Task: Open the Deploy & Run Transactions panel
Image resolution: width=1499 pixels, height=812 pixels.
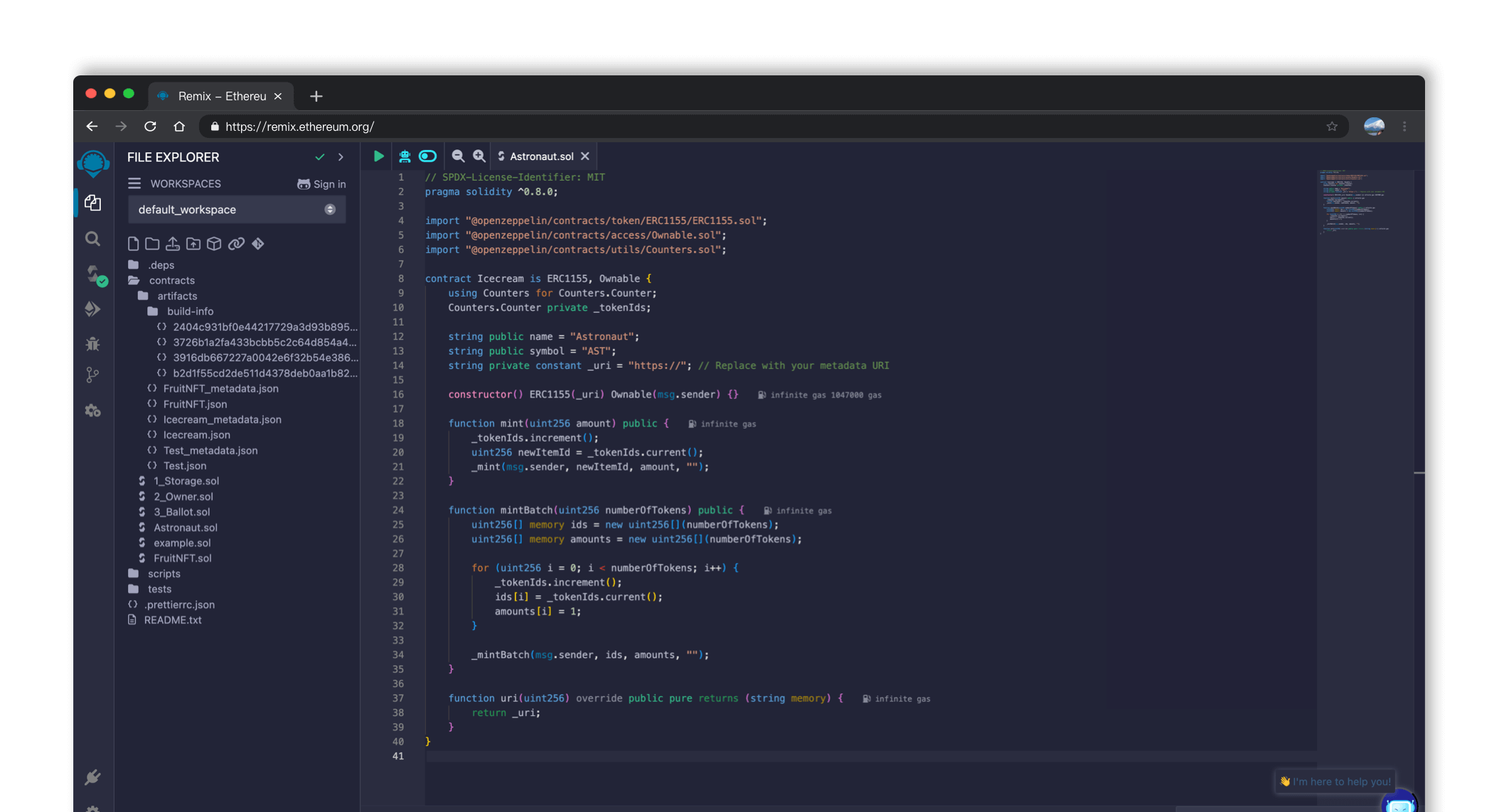Action: 92,309
